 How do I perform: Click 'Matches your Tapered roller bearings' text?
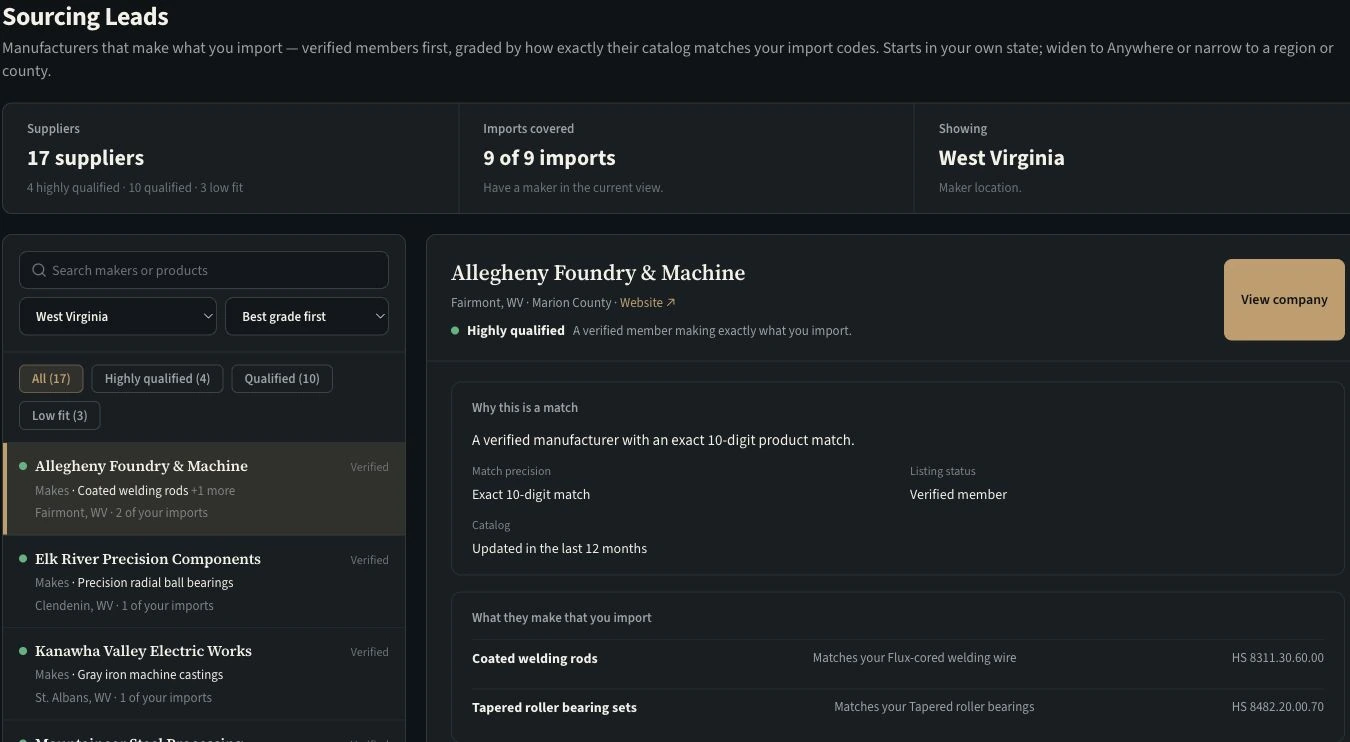click(x=934, y=707)
